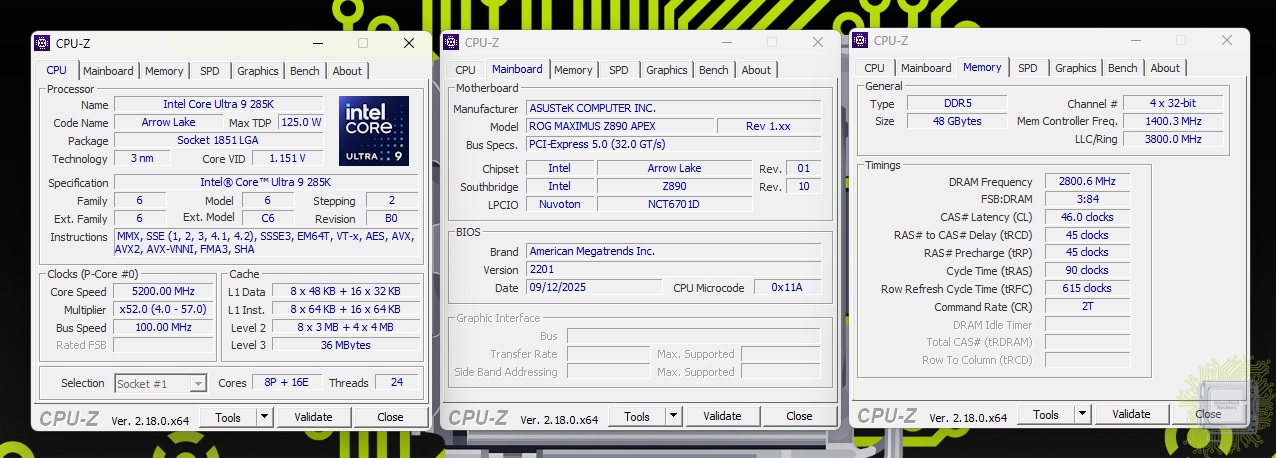Click CPU-Z app icon in first window title bar
This screenshot has height=458, width=1276.
[x=42, y=43]
